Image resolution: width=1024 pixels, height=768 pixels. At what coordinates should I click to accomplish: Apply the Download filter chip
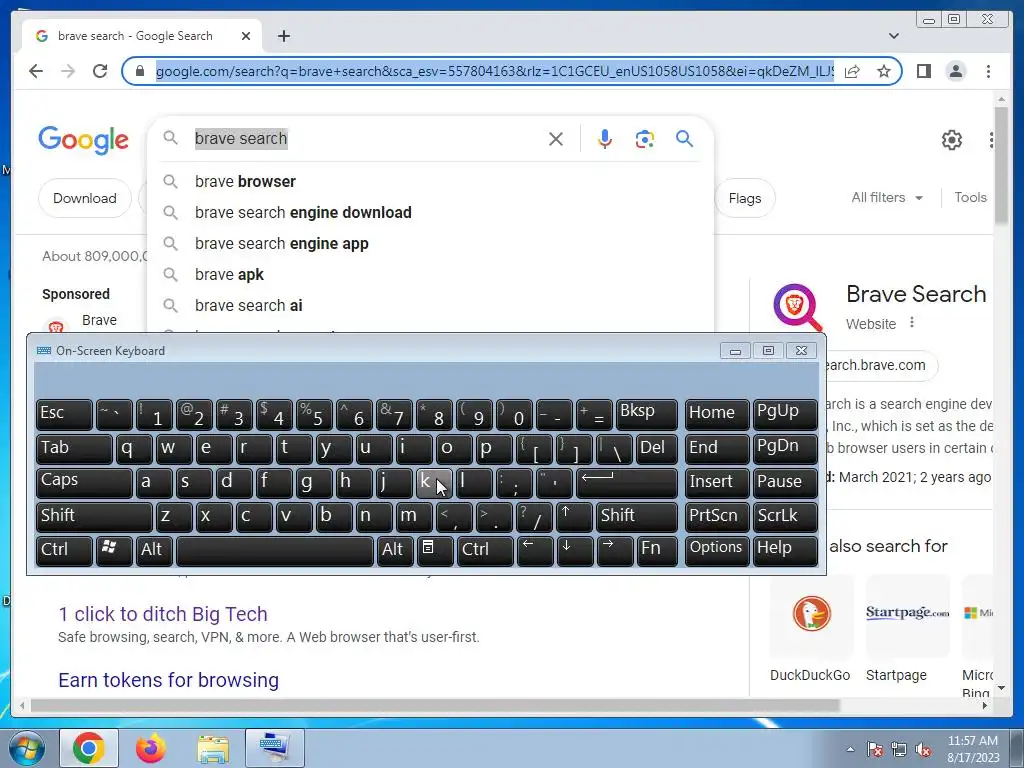point(85,198)
